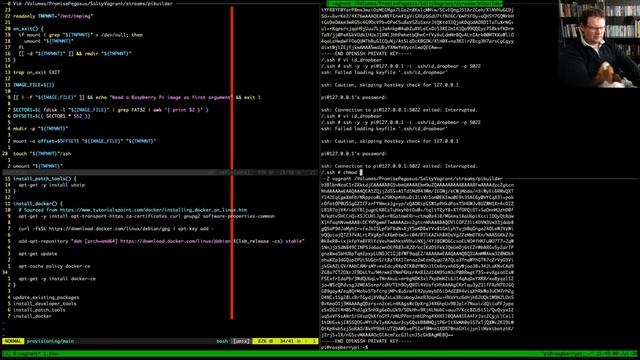Click the rmdir "${TMPMNT}" line
The image size is (640, 360).
75,53
